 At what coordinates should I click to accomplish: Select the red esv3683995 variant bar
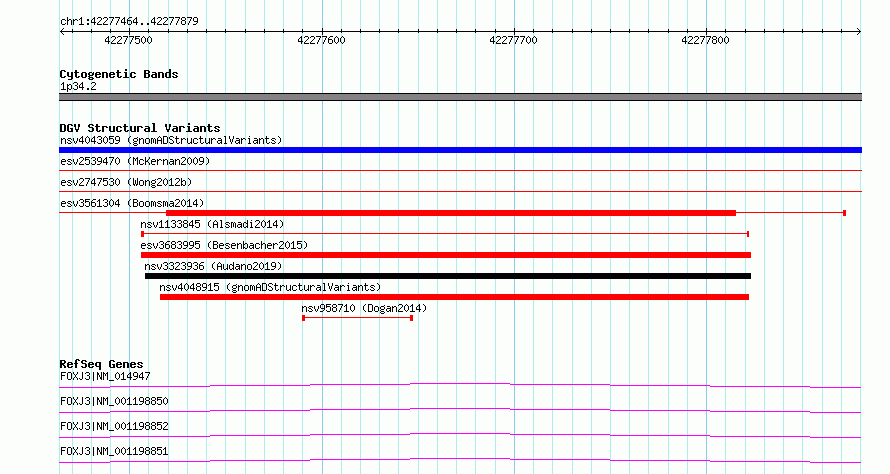(x=446, y=255)
